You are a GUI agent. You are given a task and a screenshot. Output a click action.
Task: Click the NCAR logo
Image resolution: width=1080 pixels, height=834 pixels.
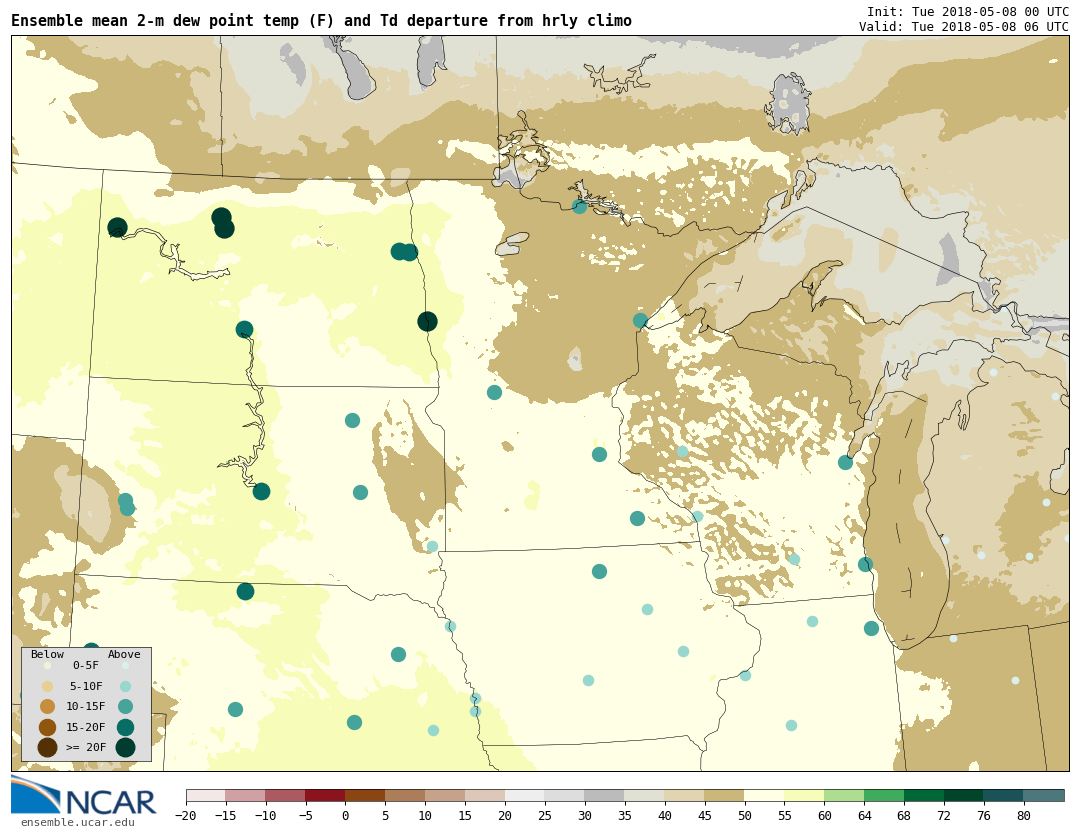(x=84, y=797)
